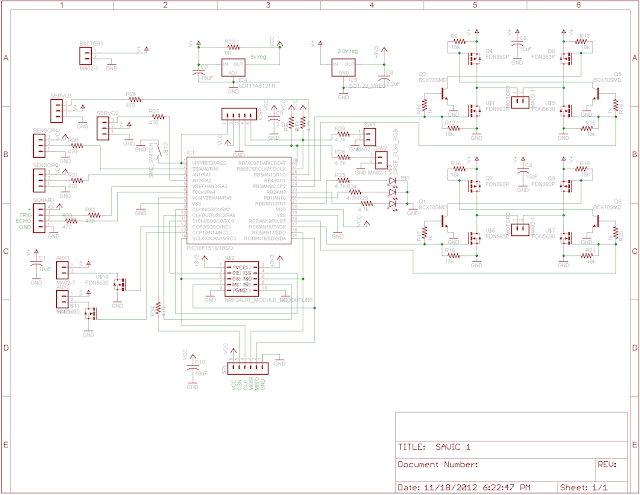Select the Q6 FDN360P MOSFET symbol
This screenshot has height=495, width=640.
tap(566, 58)
